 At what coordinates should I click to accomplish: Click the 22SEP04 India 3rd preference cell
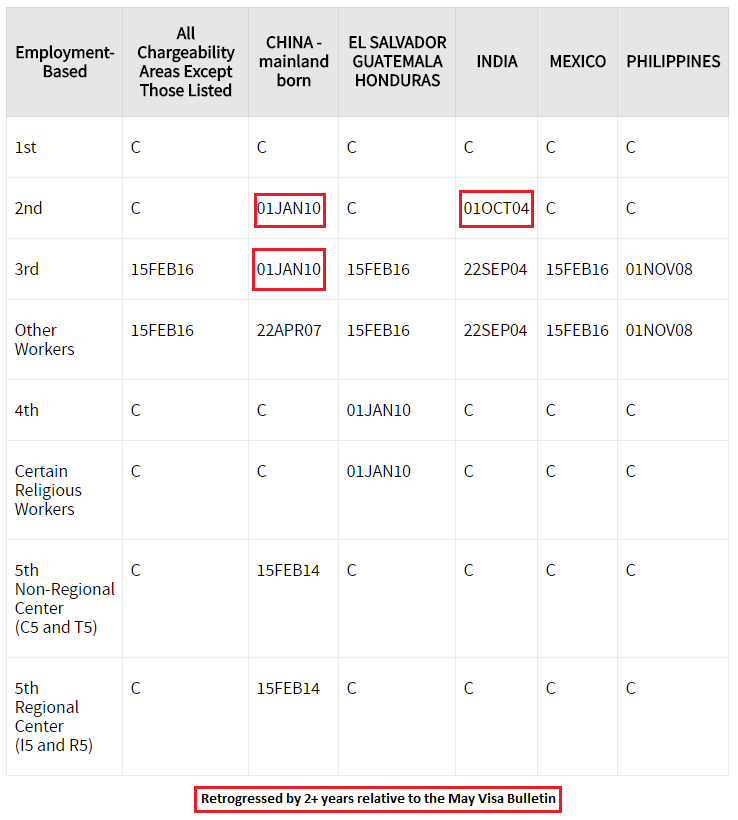[495, 269]
